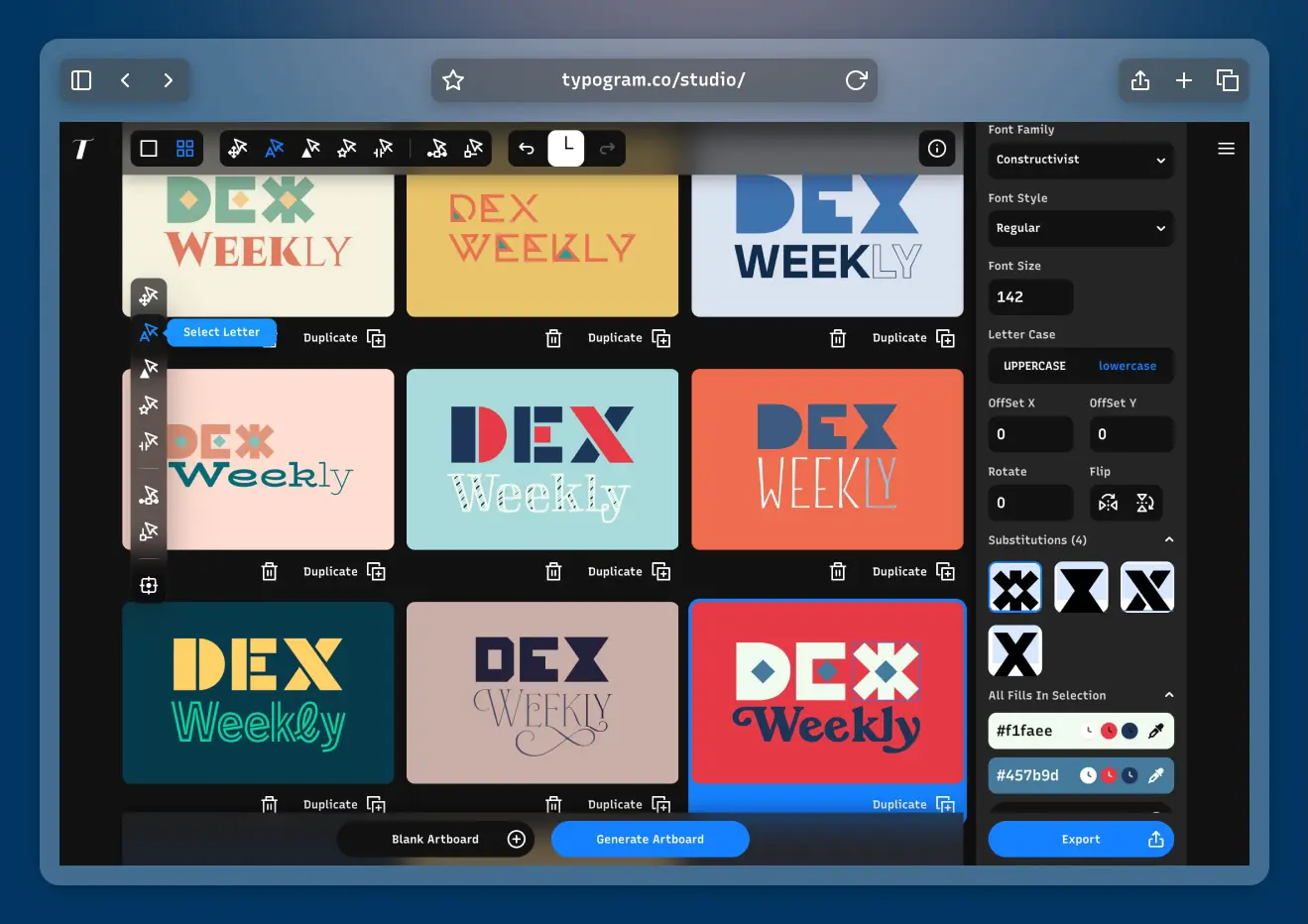Click the eyedropper on the #f1faee fill

(x=1155, y=731)
